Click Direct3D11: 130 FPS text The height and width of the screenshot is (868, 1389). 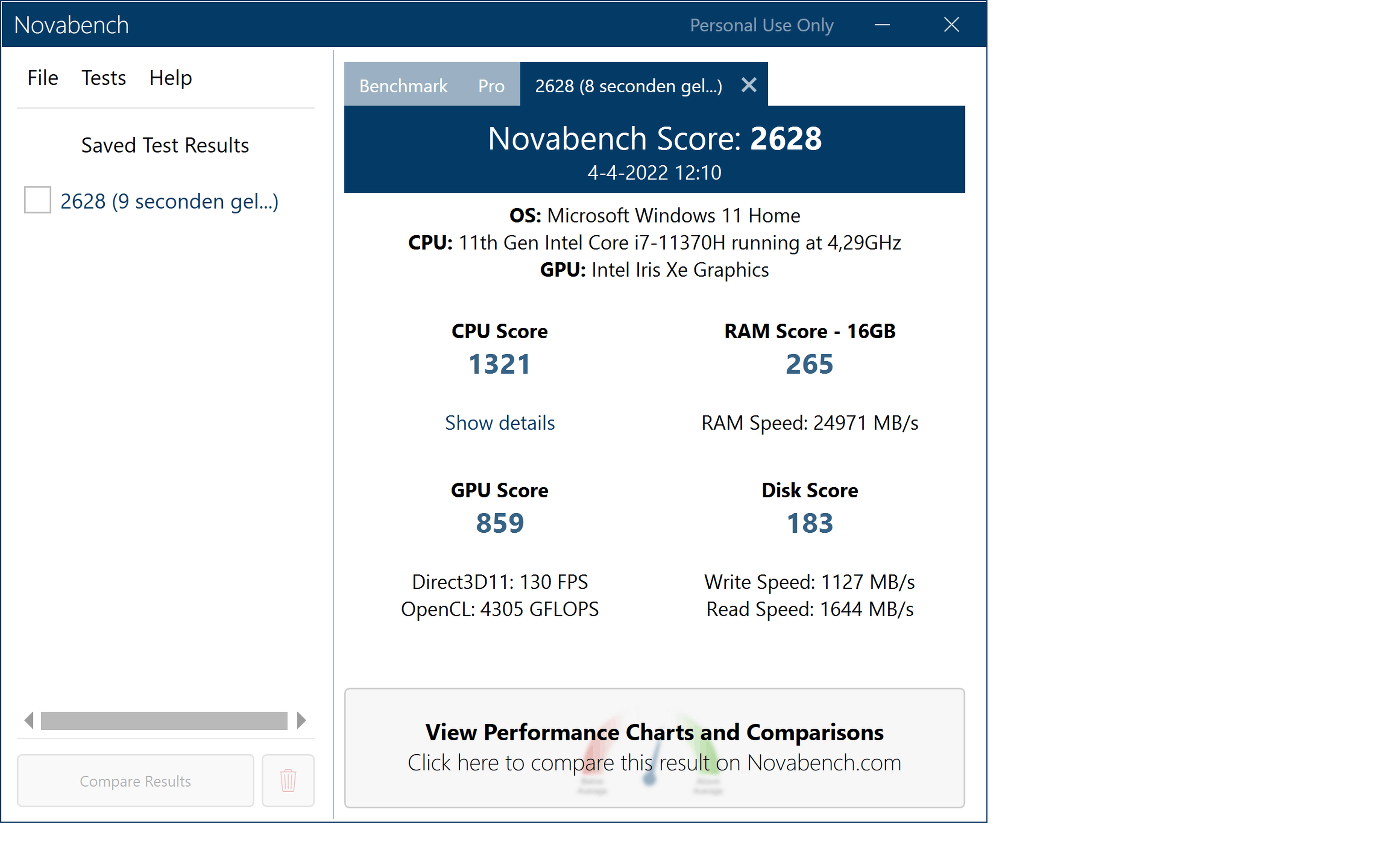tap(500, 582)
